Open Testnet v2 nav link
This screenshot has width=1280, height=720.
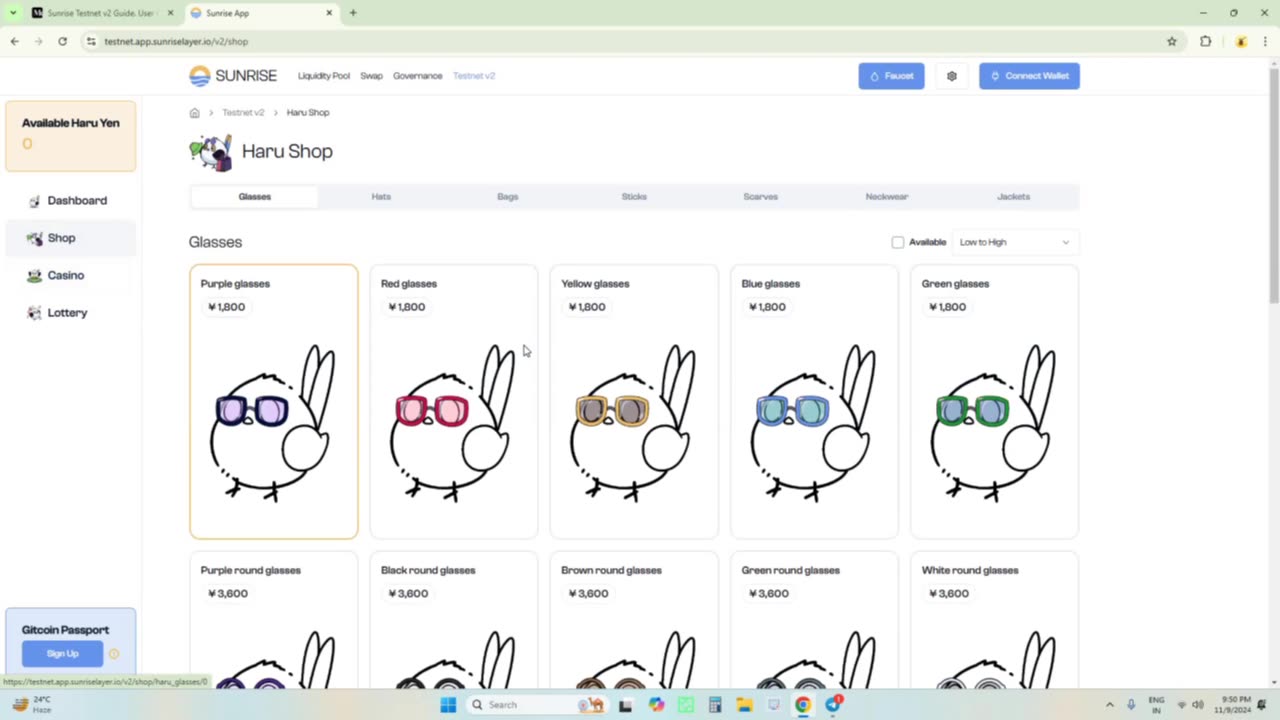474,76
